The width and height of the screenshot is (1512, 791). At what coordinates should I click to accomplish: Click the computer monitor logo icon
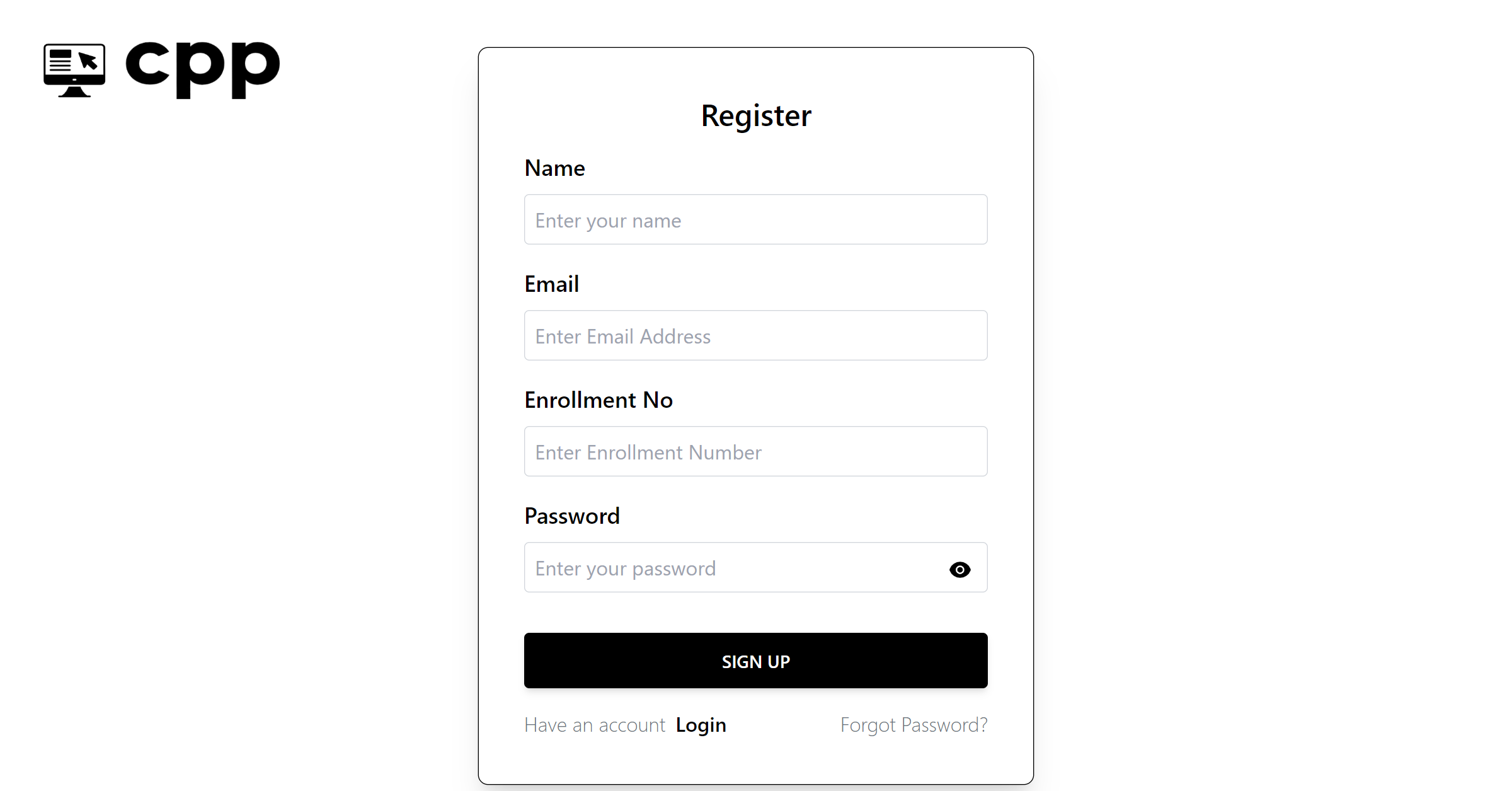coord(74,70)
